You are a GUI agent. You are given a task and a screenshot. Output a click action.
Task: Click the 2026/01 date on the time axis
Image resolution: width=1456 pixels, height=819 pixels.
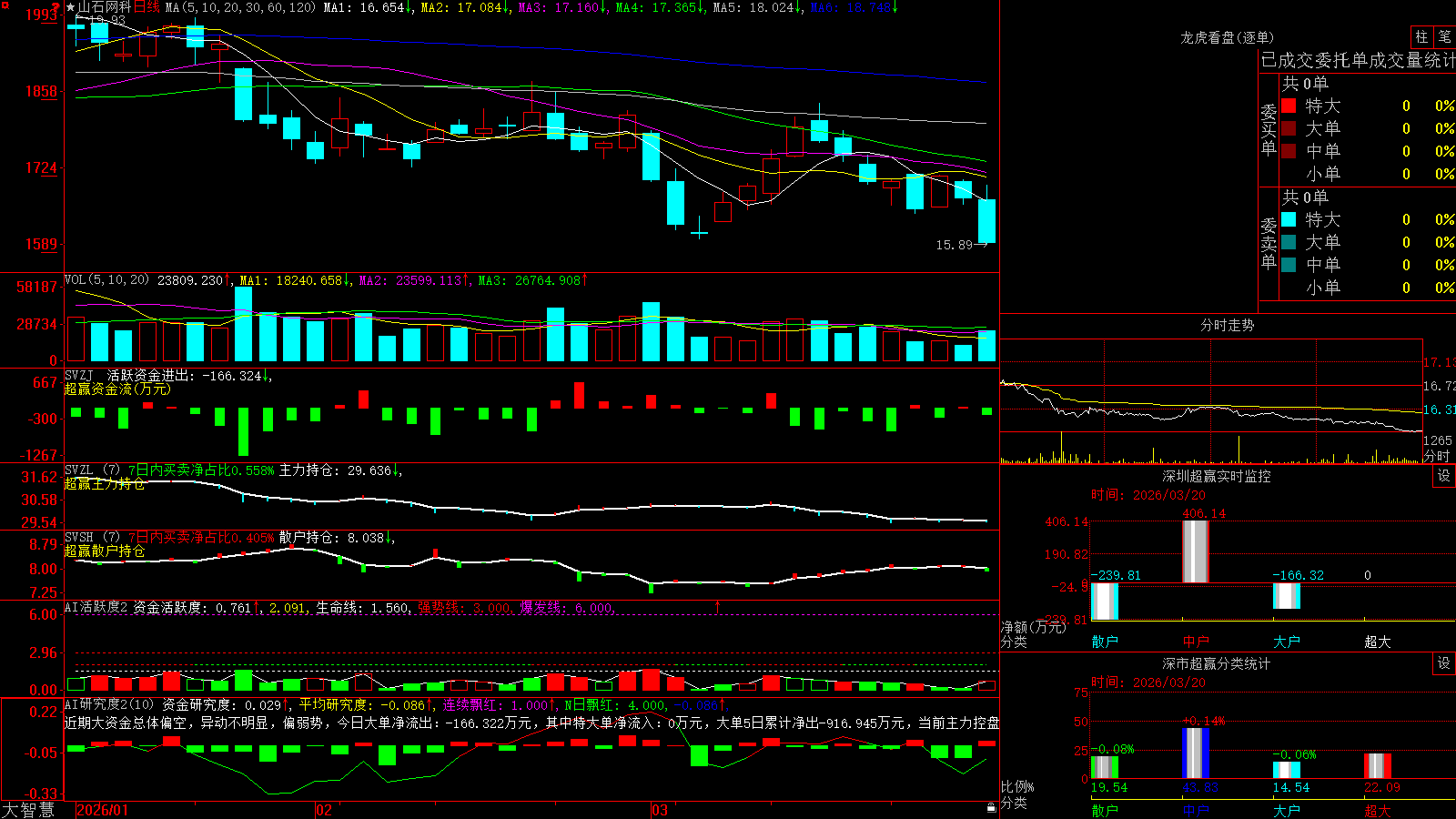tap(103, 810)
